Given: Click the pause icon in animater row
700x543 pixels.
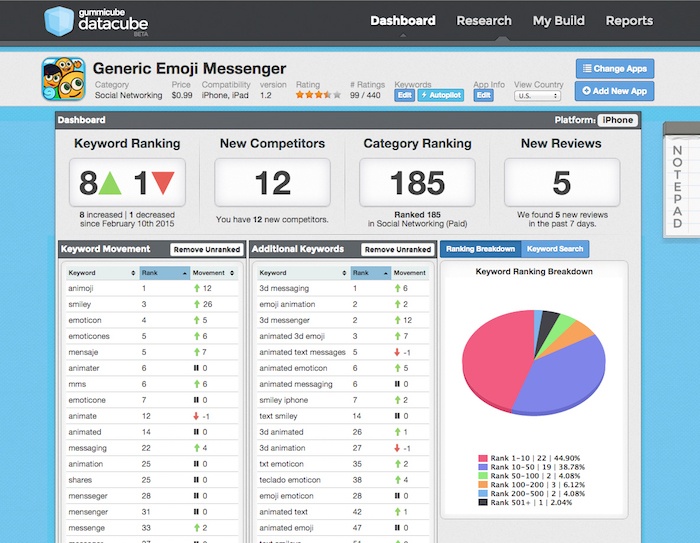Looking at the screenshot, I should coord(196,368).
